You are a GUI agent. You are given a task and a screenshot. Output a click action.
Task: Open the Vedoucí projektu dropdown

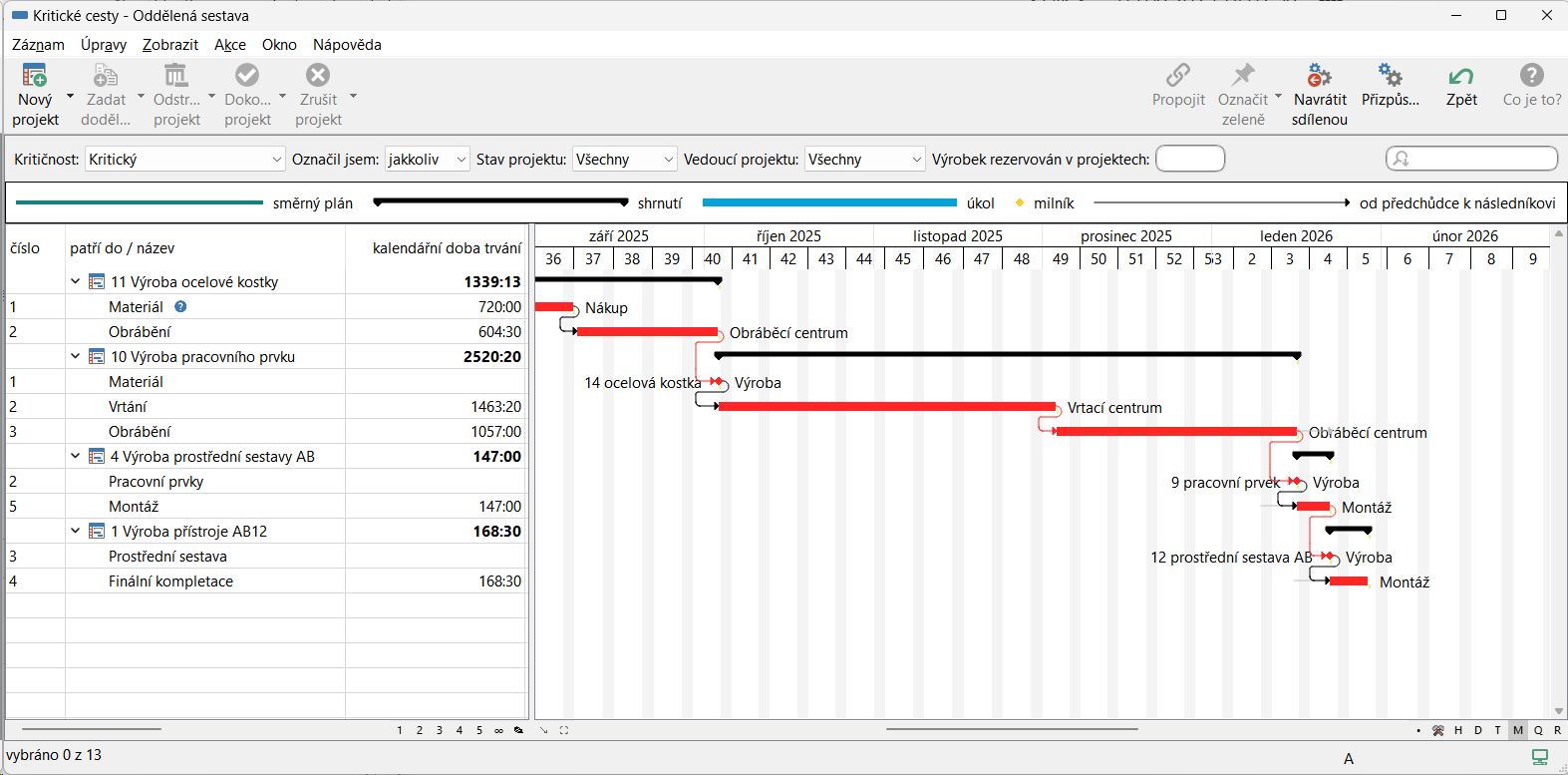point(864,160)
